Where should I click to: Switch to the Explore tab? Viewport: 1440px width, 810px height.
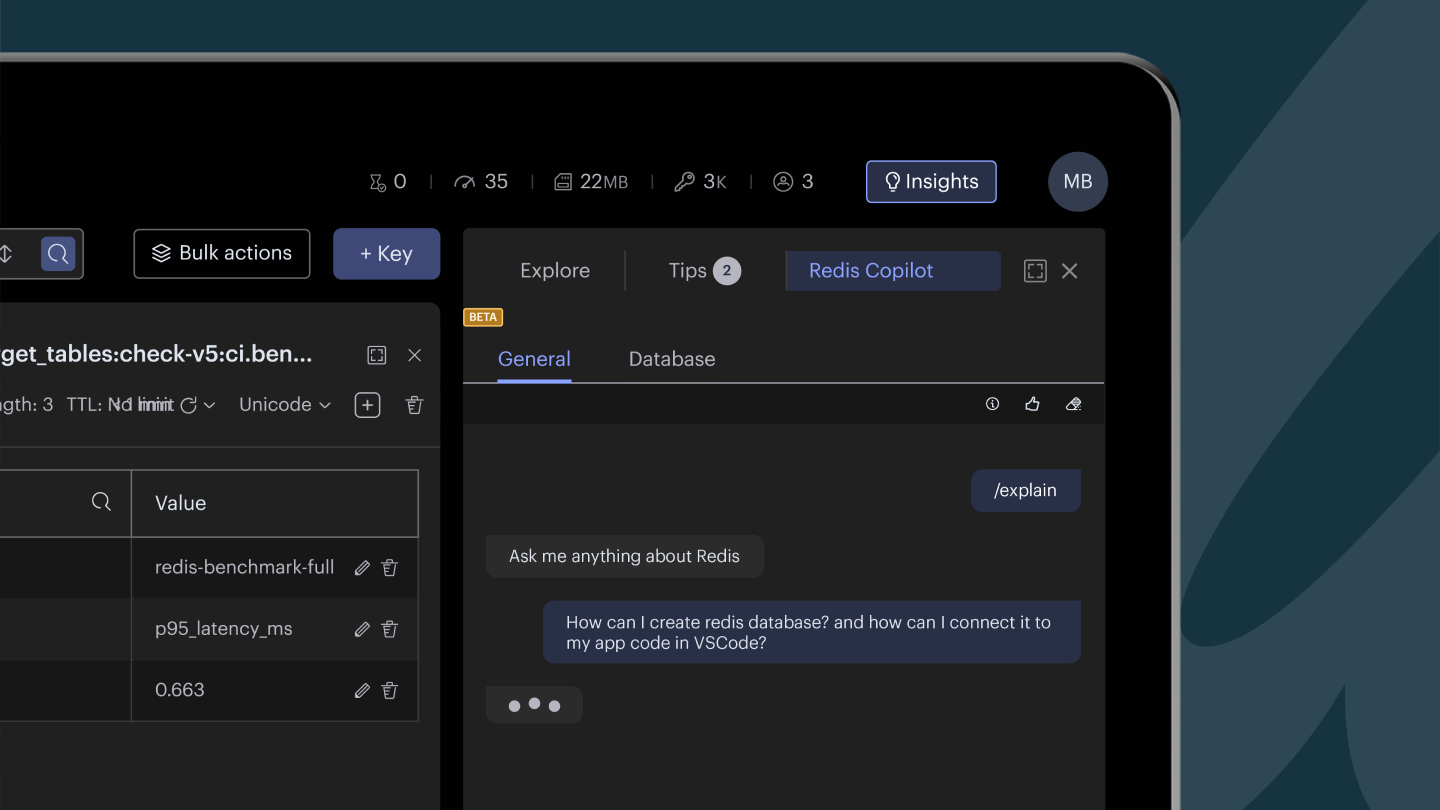click(x=555, y=271)
